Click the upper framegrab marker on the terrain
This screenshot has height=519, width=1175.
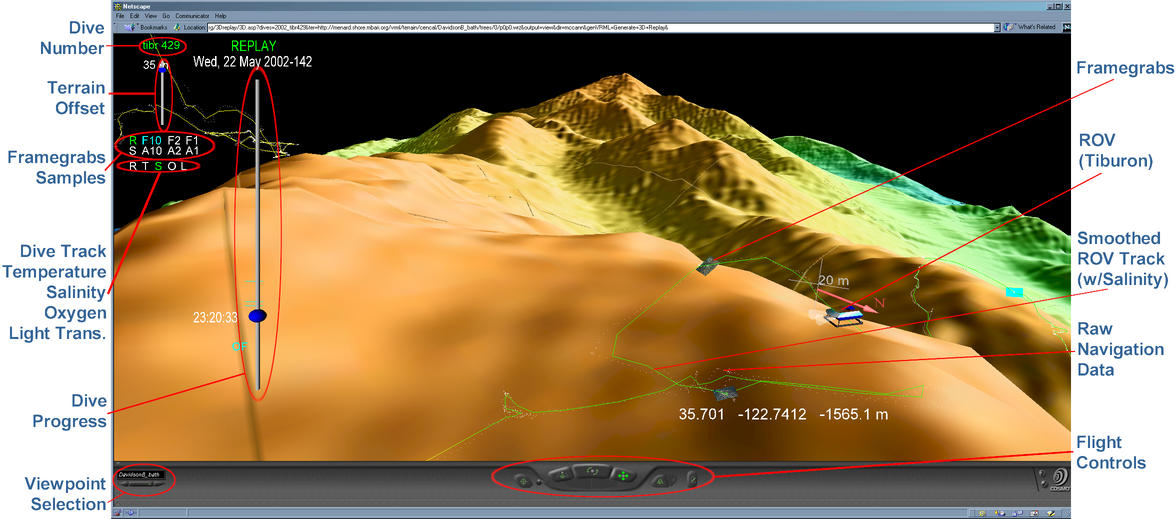[x=709, y=265]
